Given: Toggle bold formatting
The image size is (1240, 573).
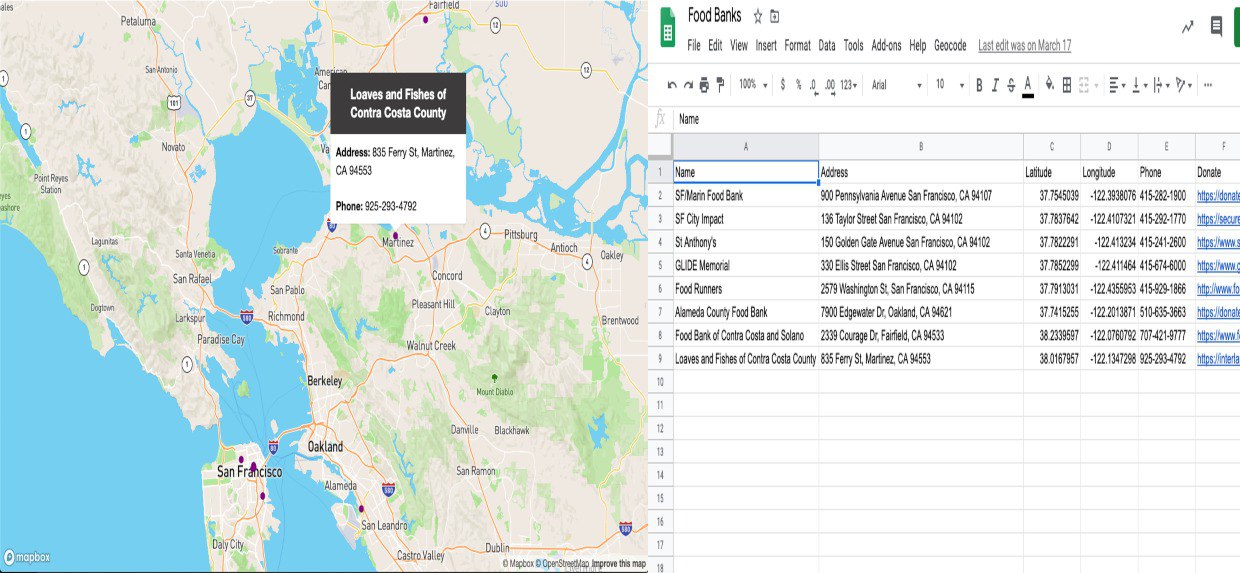Looking at the screenshot, I should [979, 85].
